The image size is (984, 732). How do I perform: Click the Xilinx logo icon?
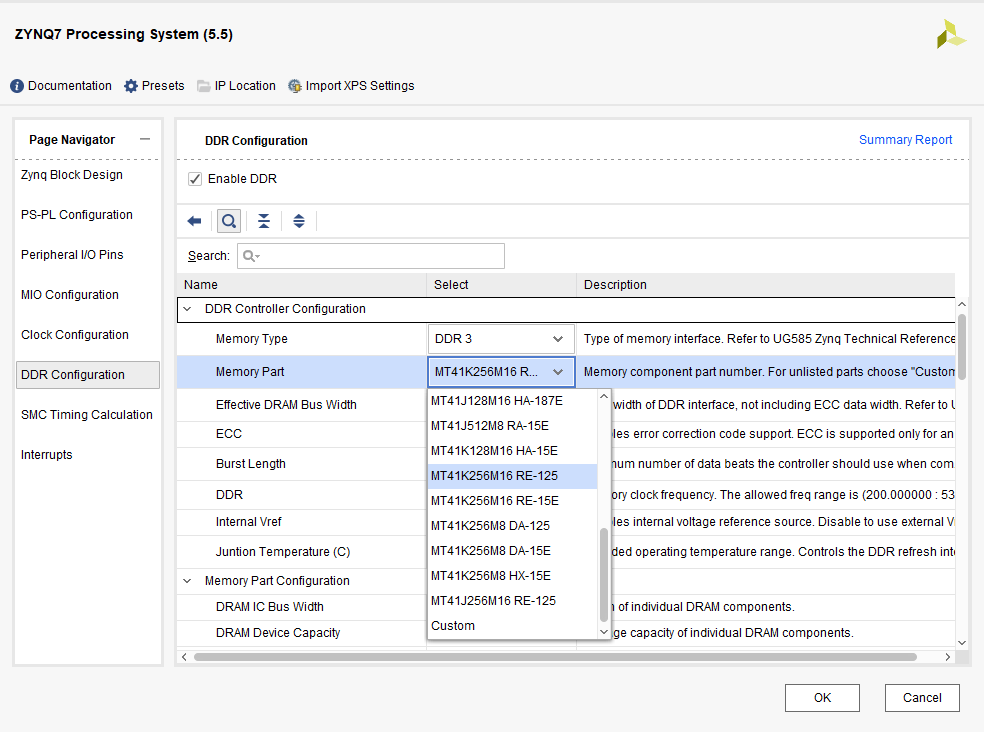point(951,35)
